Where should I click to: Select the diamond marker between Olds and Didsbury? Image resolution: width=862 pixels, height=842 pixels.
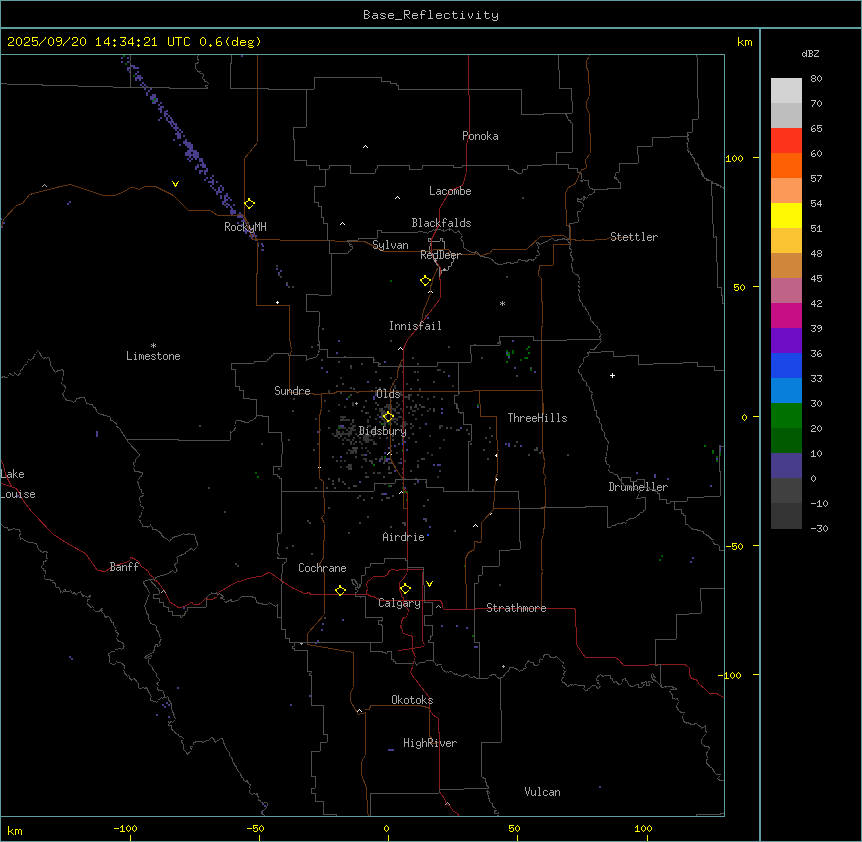click(388, 417)
